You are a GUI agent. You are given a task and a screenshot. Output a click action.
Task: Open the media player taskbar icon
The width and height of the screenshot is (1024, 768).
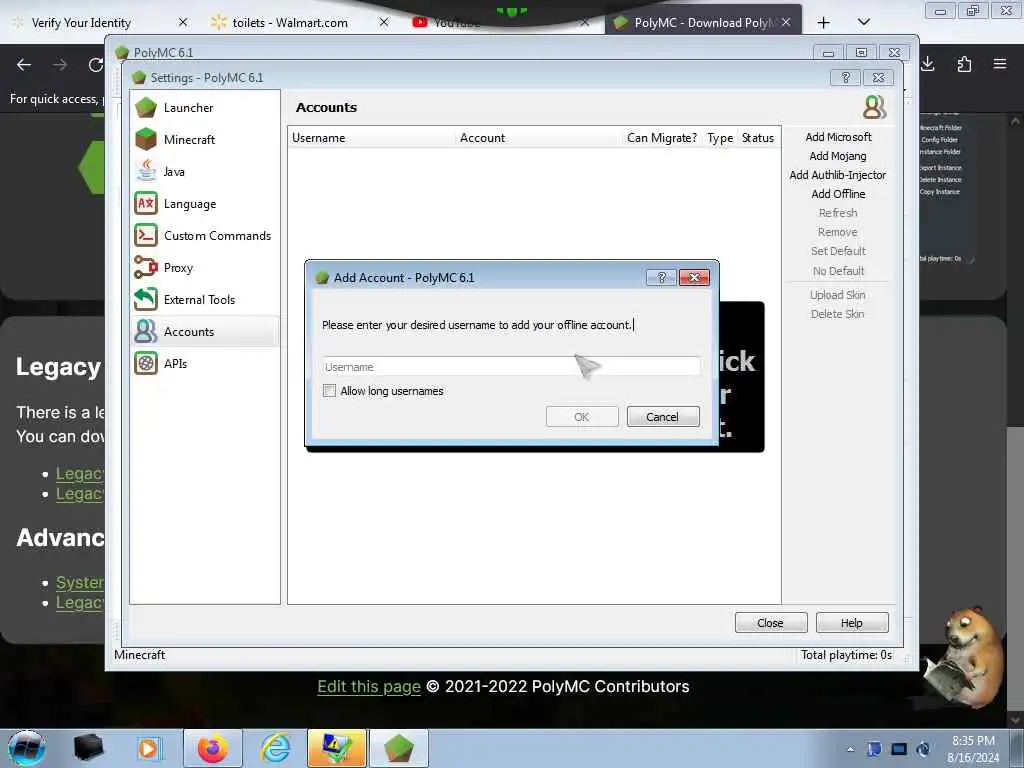[148, 748]
